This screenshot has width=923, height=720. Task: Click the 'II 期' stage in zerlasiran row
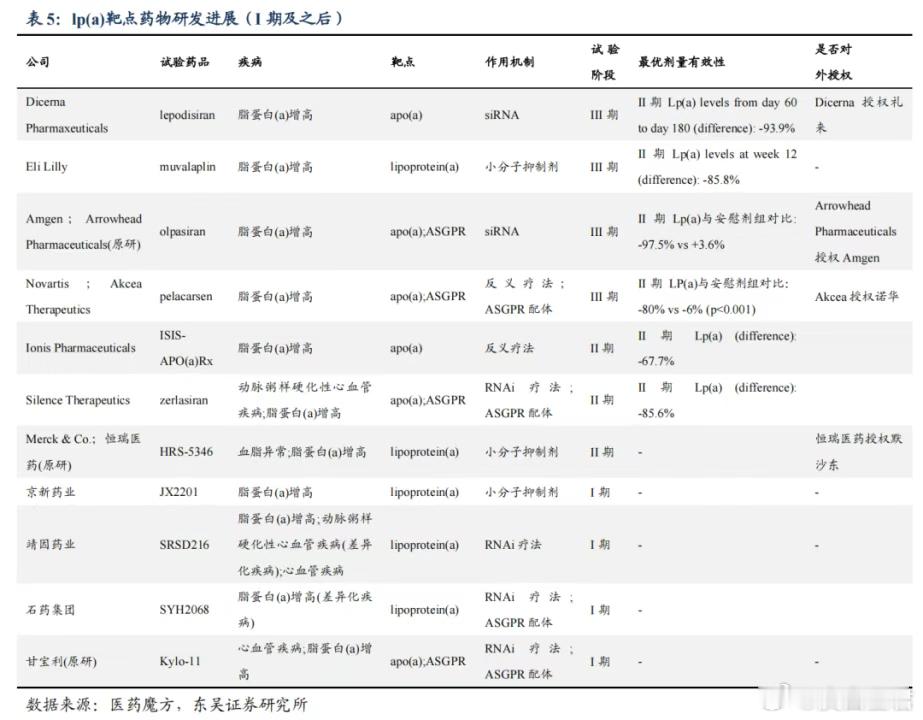pos(602,400)
